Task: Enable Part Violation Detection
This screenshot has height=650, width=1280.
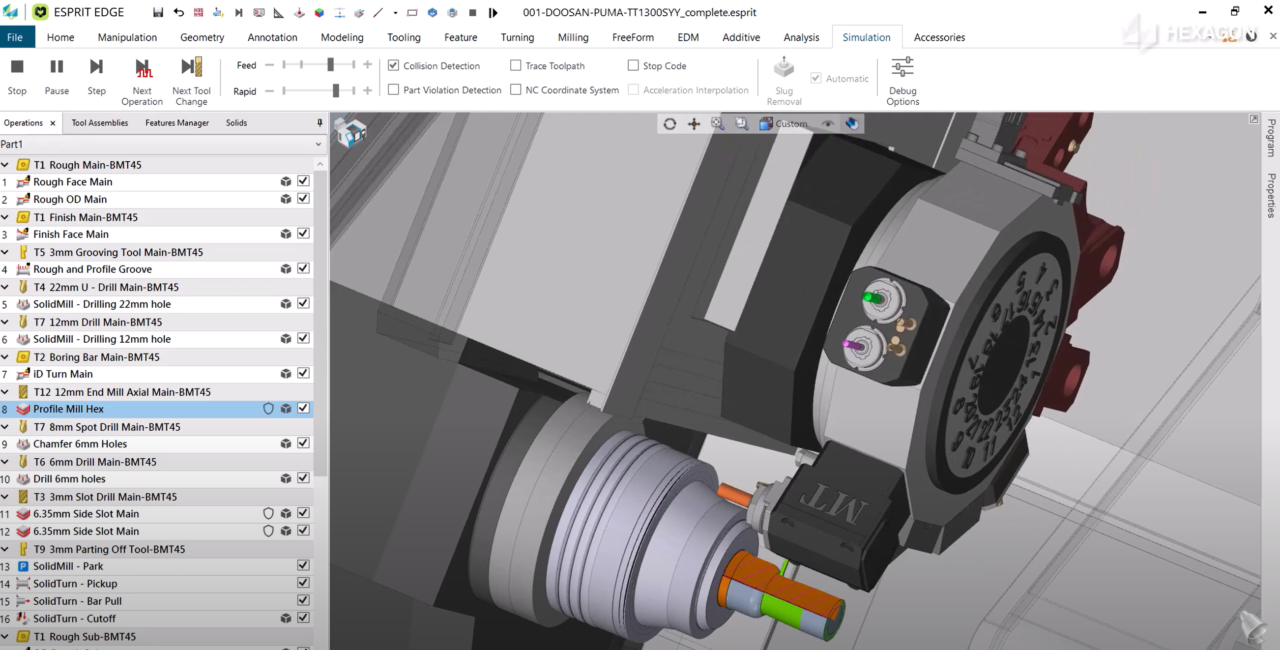Action: click(x=394, y=90)
